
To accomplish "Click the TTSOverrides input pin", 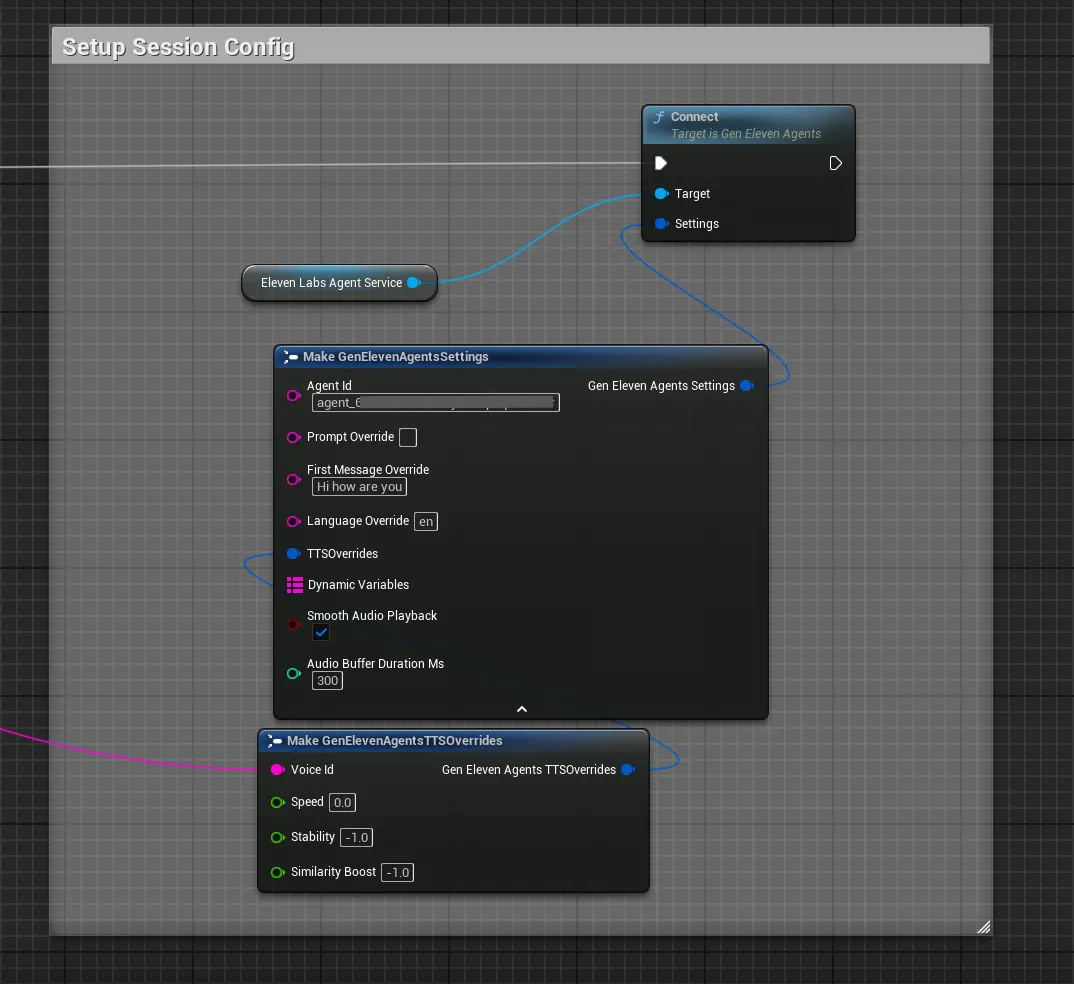I will 294,553.
